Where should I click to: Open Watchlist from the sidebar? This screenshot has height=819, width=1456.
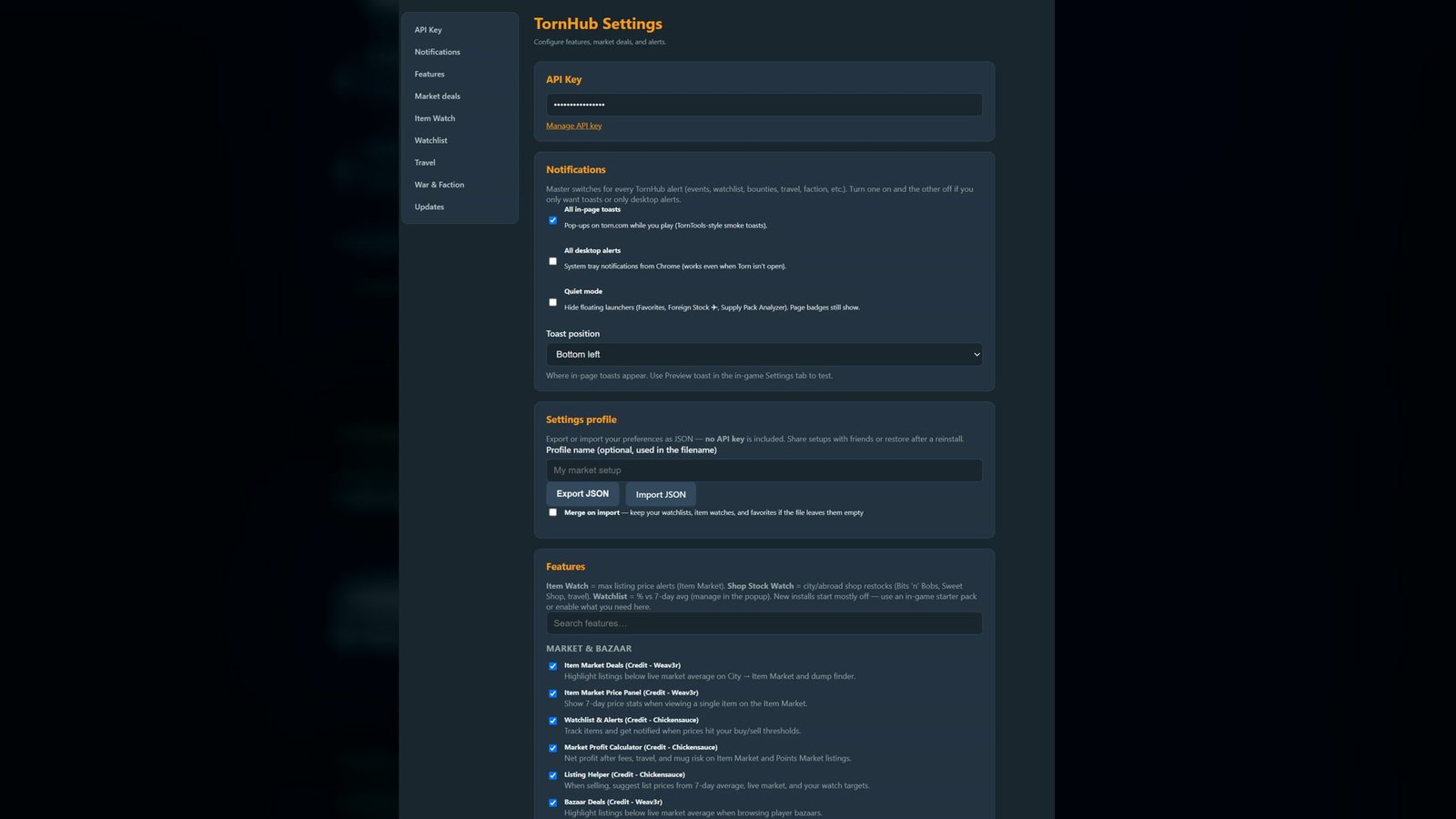(431, 140)
